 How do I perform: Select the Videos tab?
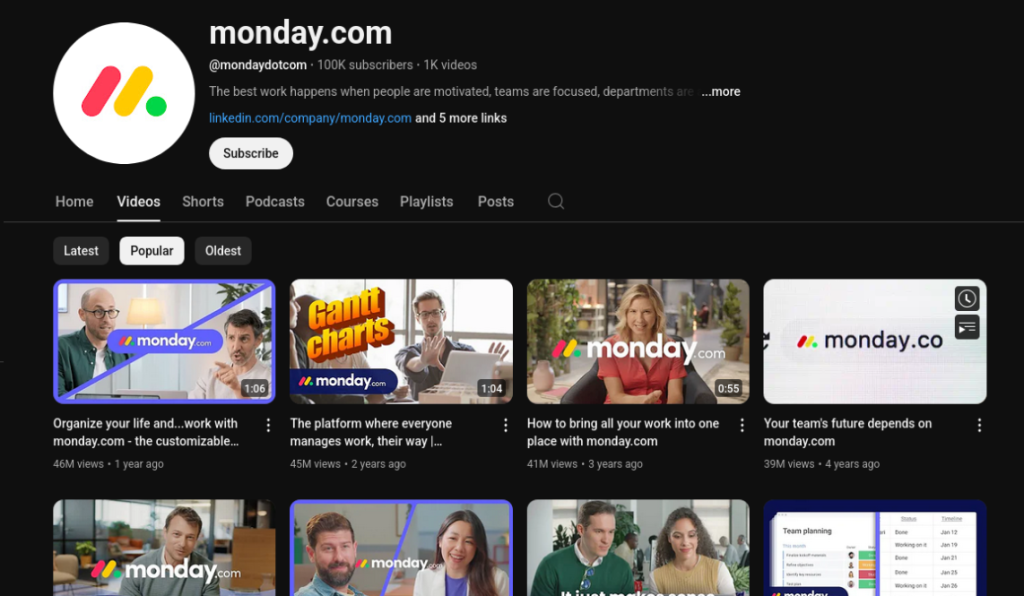click(138, 202)
